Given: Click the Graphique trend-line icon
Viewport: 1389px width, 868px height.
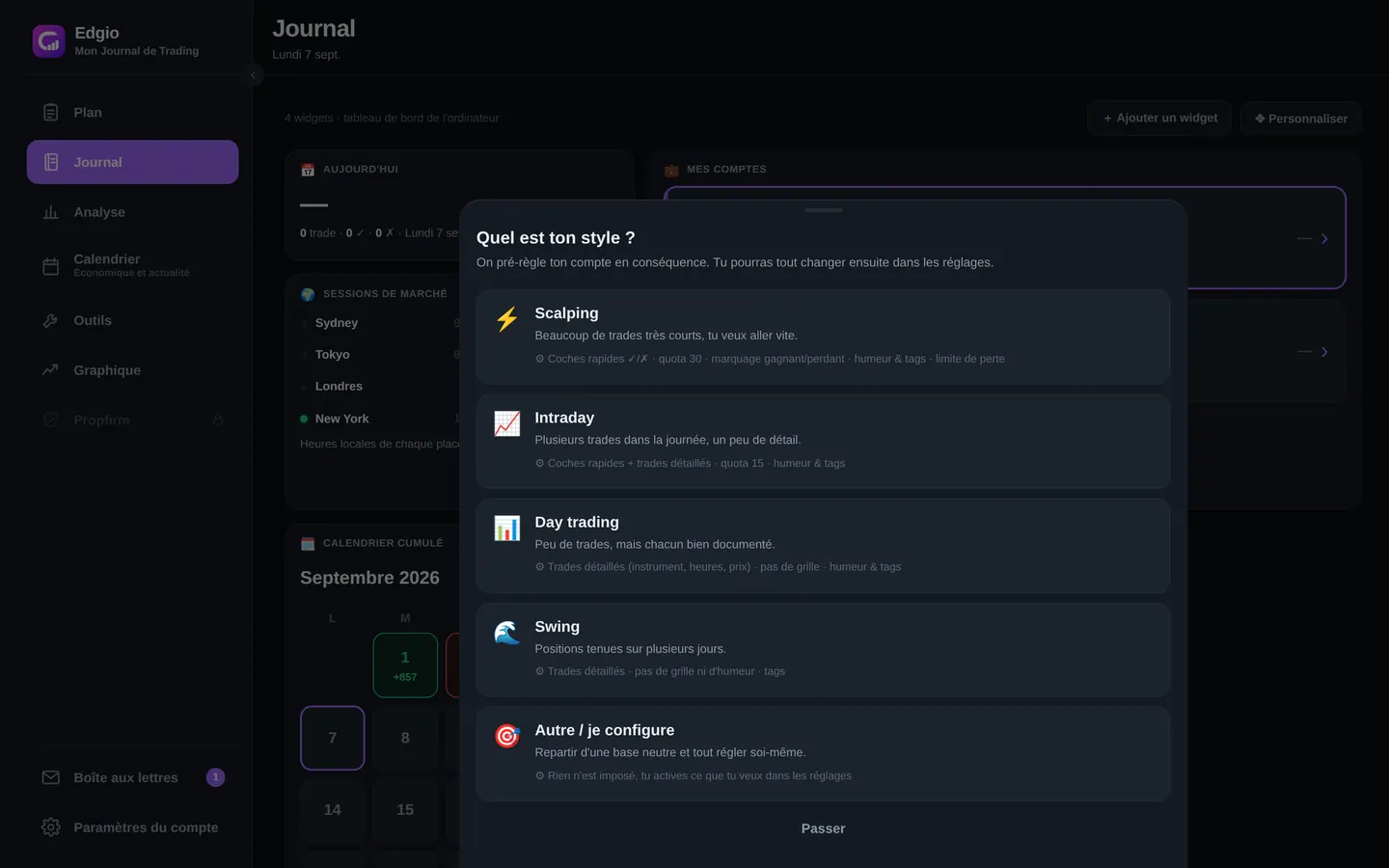Looking at the screenshot, I should coord(51,370).
